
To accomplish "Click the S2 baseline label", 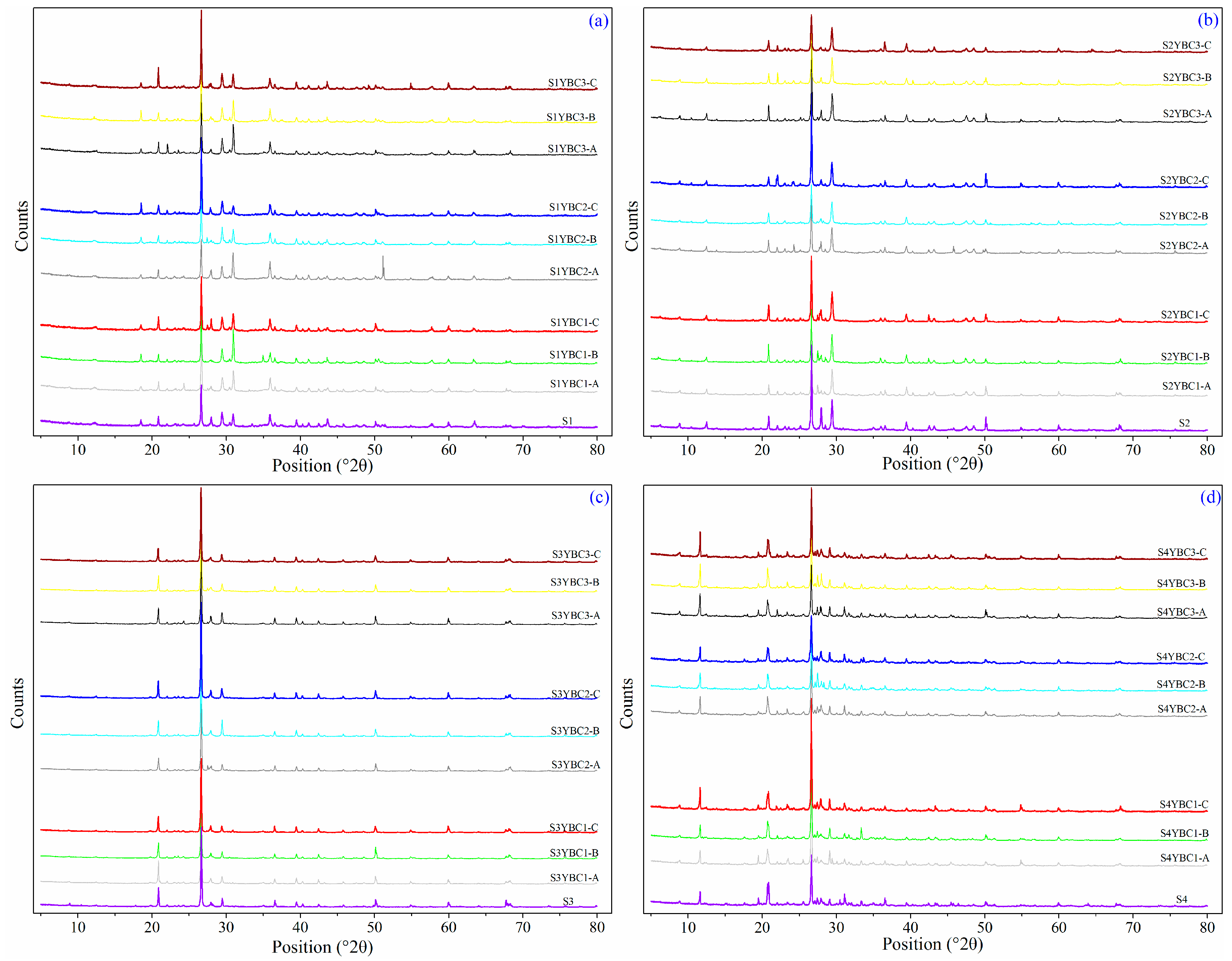I will coord(1184,422).
